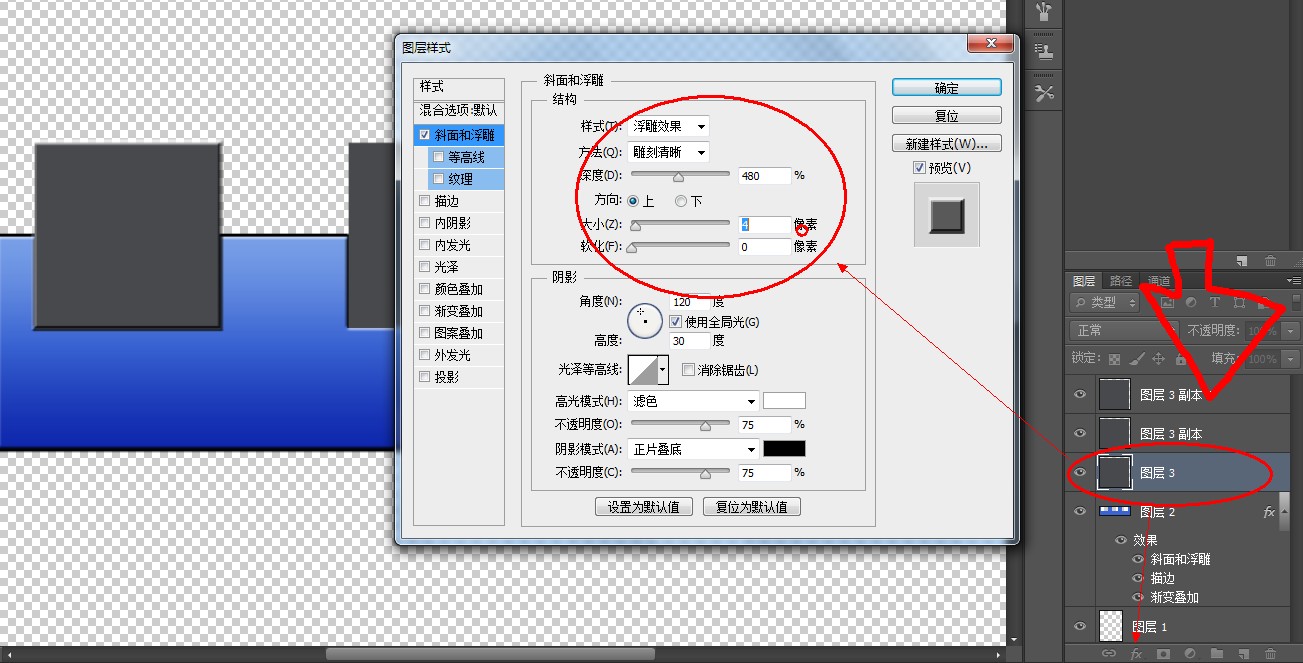
Task: Lock transparent pixels icon in layers panel
Action: pos(1114,358)
